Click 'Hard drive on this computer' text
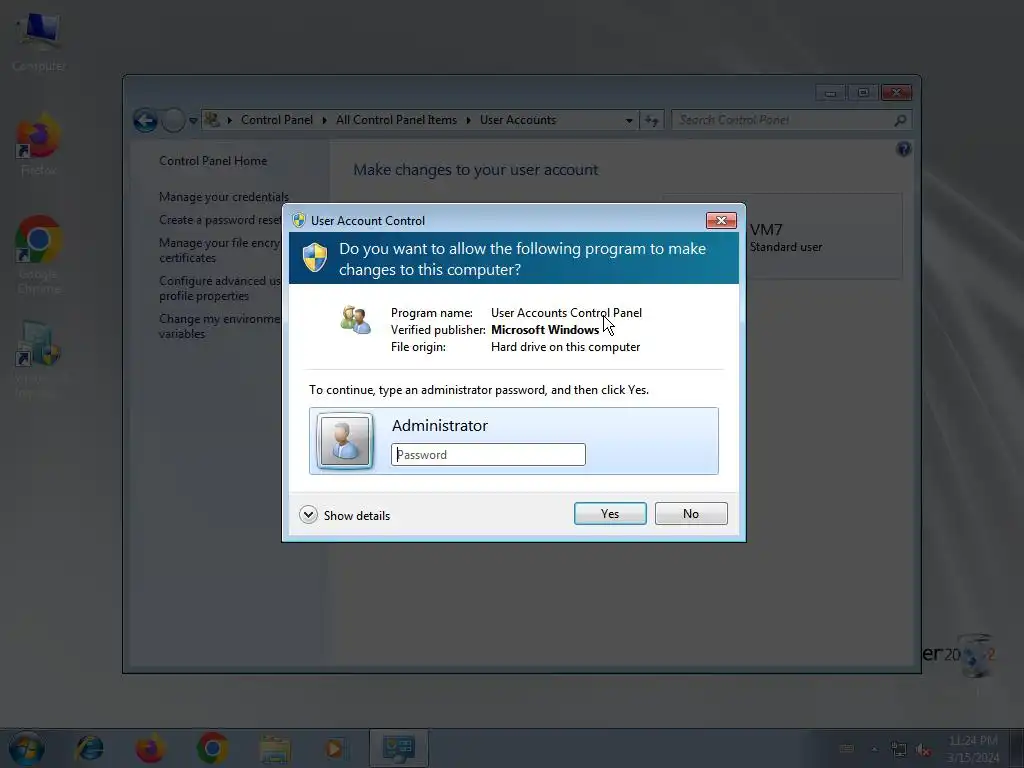 point(566,347)
